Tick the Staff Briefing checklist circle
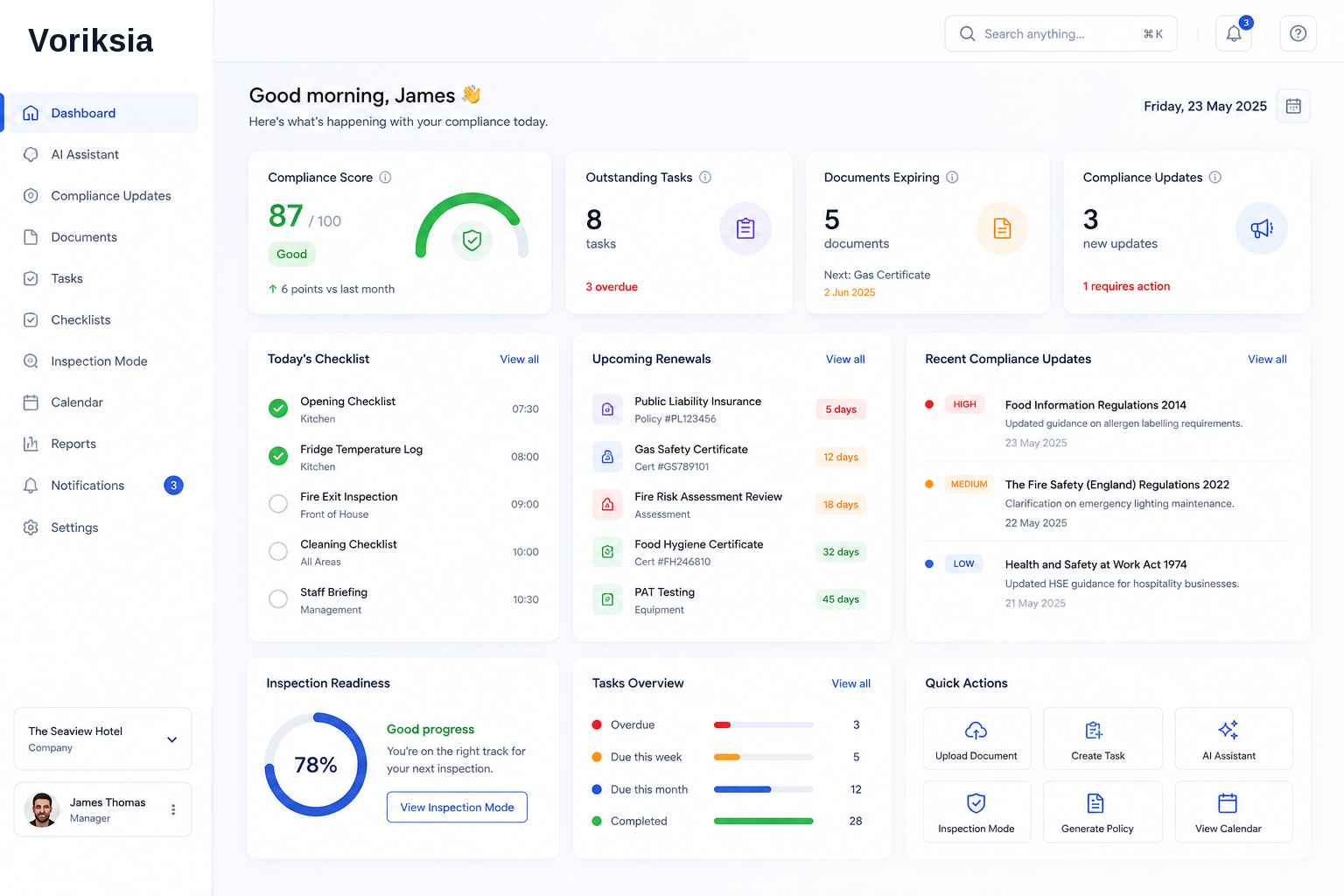Screen dimensions: 1344x896 278,599
